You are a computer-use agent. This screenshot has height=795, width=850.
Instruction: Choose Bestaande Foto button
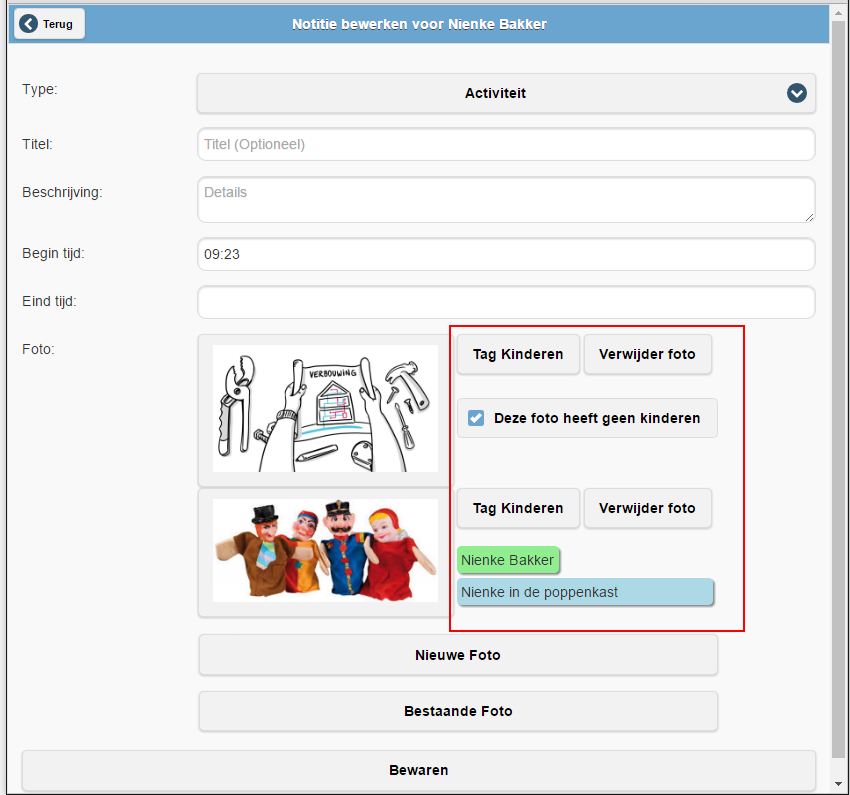point(458,711)
